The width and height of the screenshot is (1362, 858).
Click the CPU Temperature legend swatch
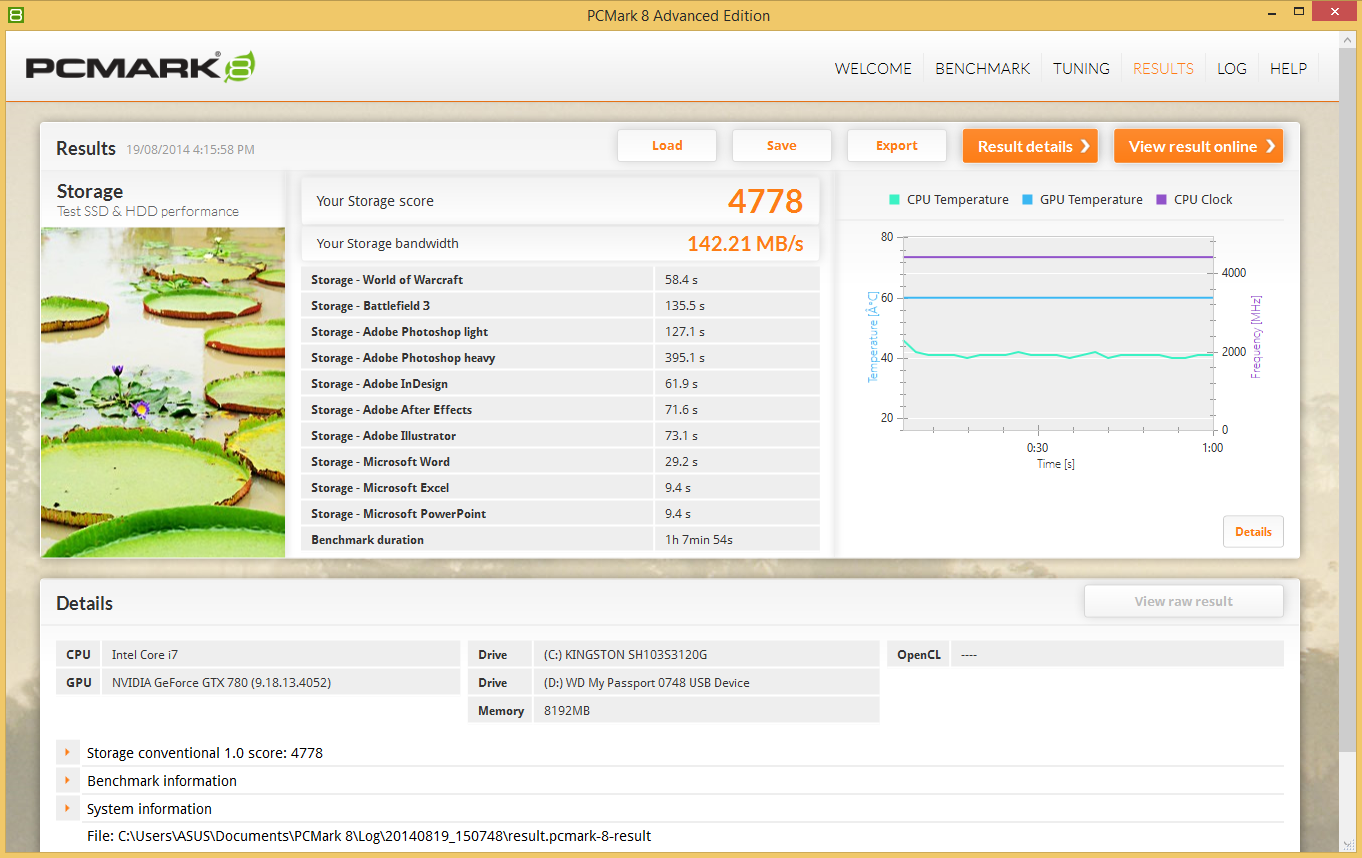click(894, 200)
